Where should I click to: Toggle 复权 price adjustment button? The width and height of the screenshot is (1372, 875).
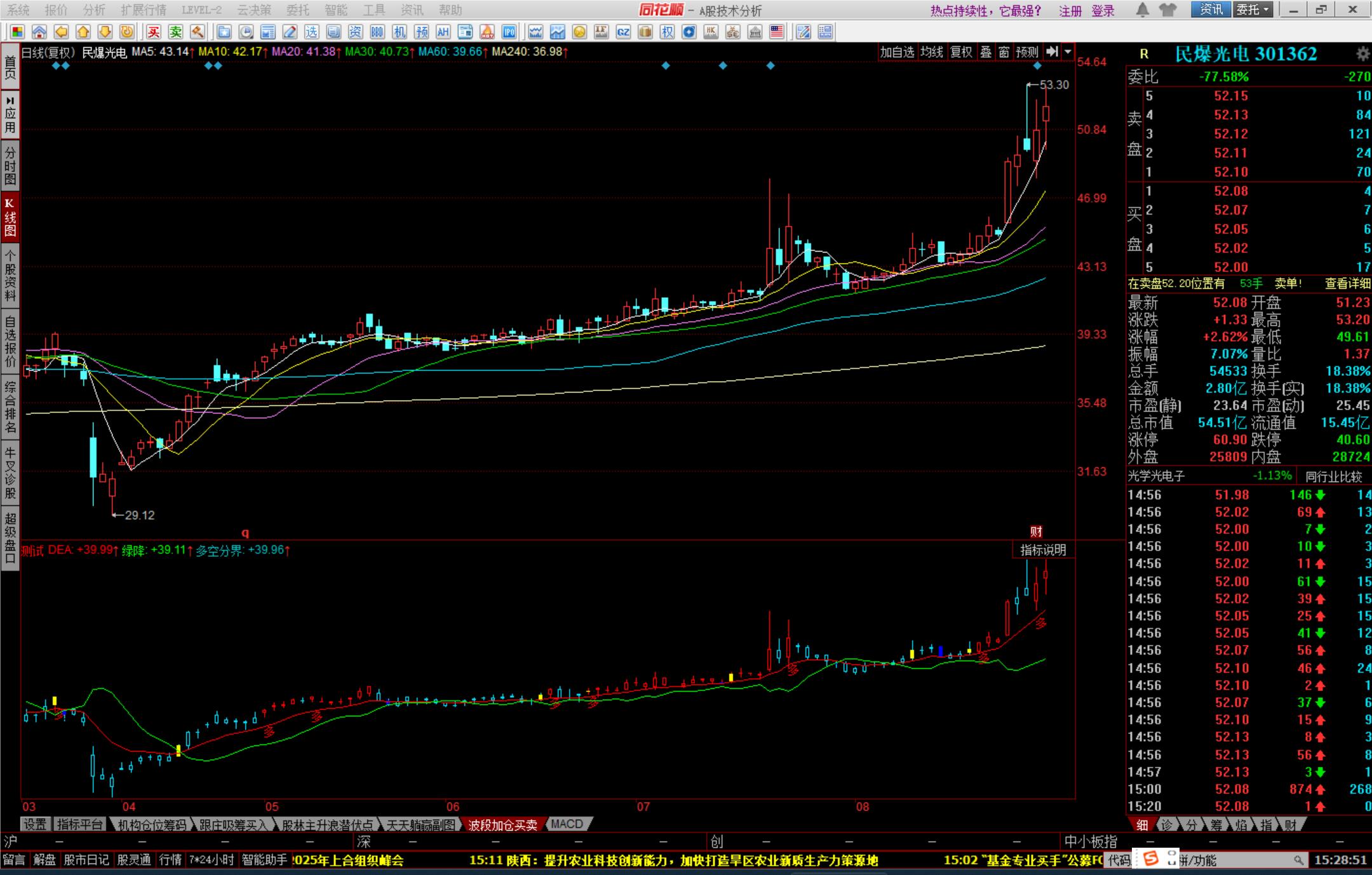click(961, 52)
